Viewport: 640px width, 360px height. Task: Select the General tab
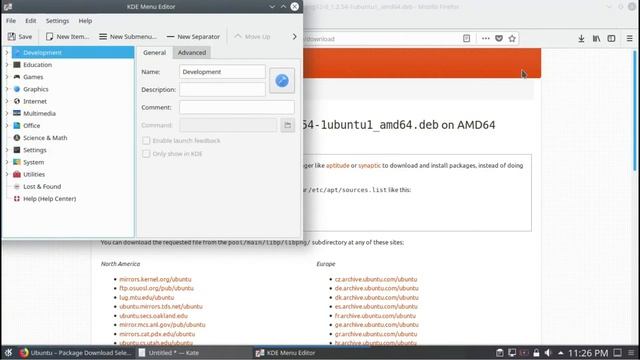(154, 52)
